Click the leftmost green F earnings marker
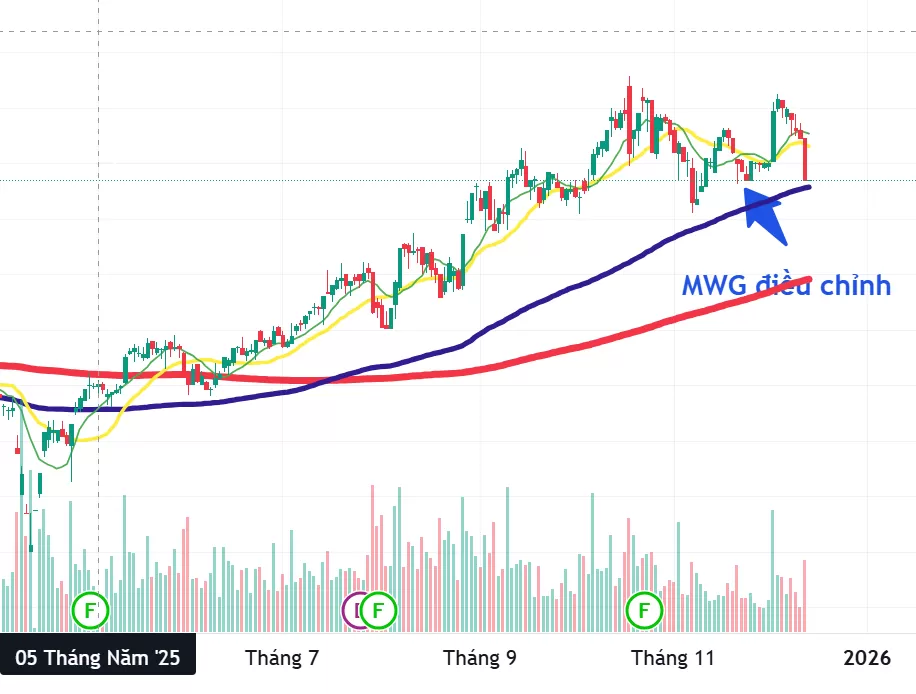Screen dimensions: 916x694 click(x=92, y=608)
